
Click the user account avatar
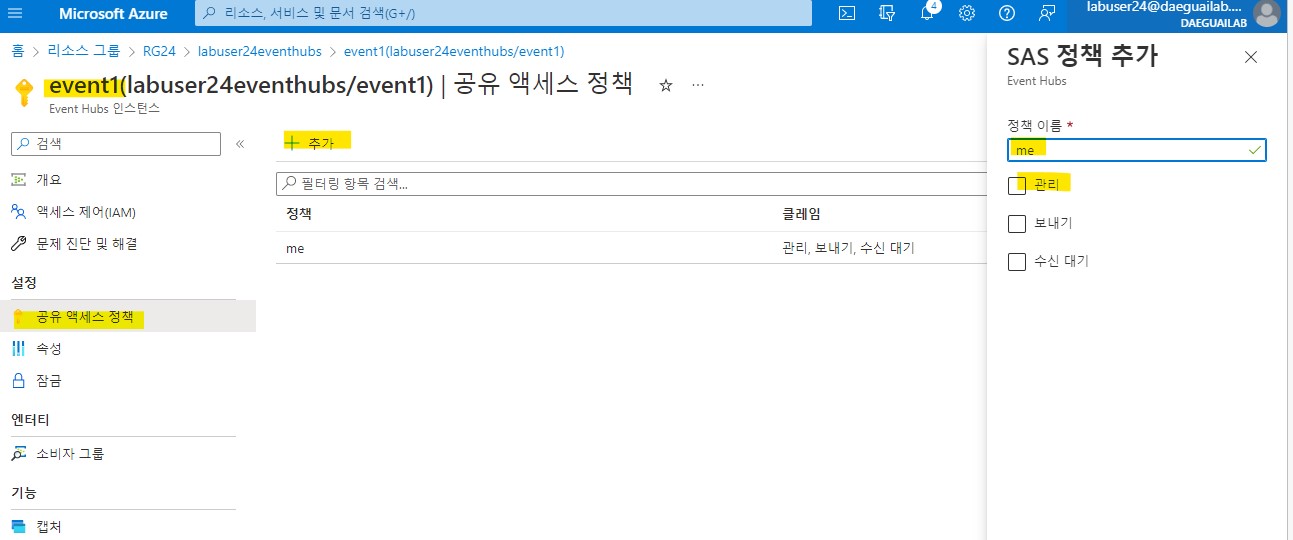point(1266,14)
